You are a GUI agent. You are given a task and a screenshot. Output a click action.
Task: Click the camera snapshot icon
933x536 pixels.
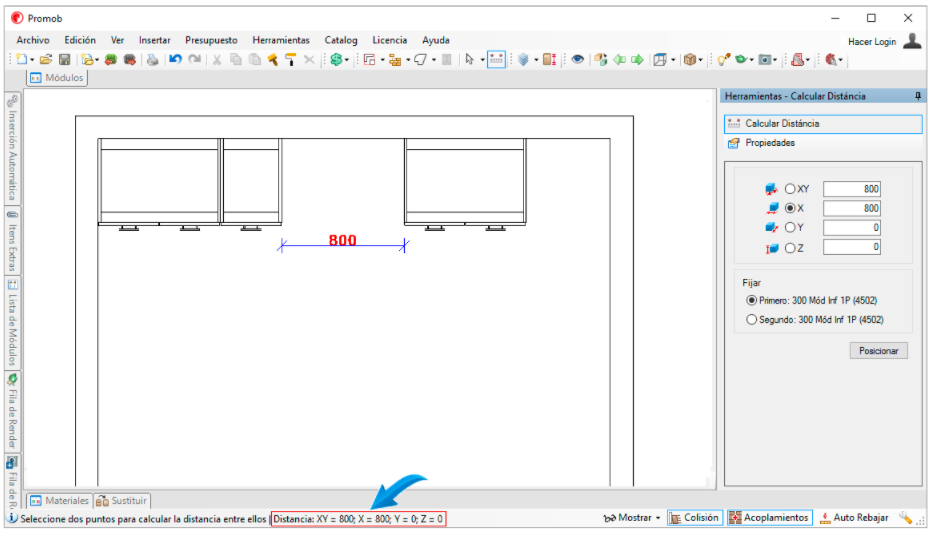(x=765, y=59)
